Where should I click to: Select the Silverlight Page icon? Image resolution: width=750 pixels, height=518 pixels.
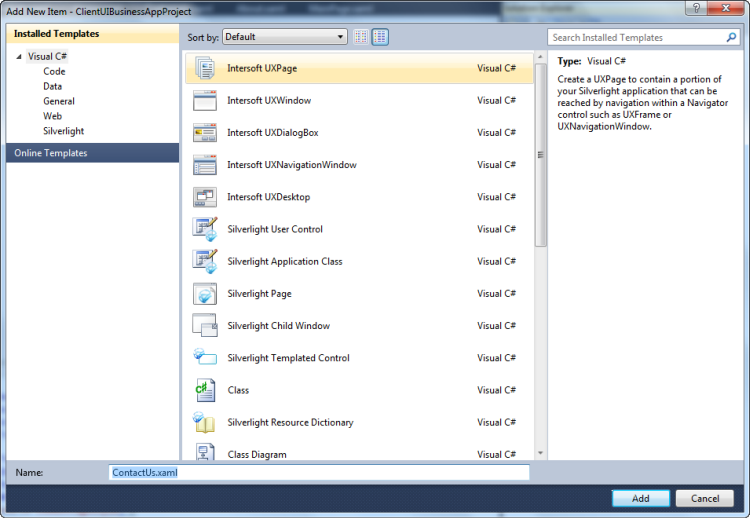point(205,294)
